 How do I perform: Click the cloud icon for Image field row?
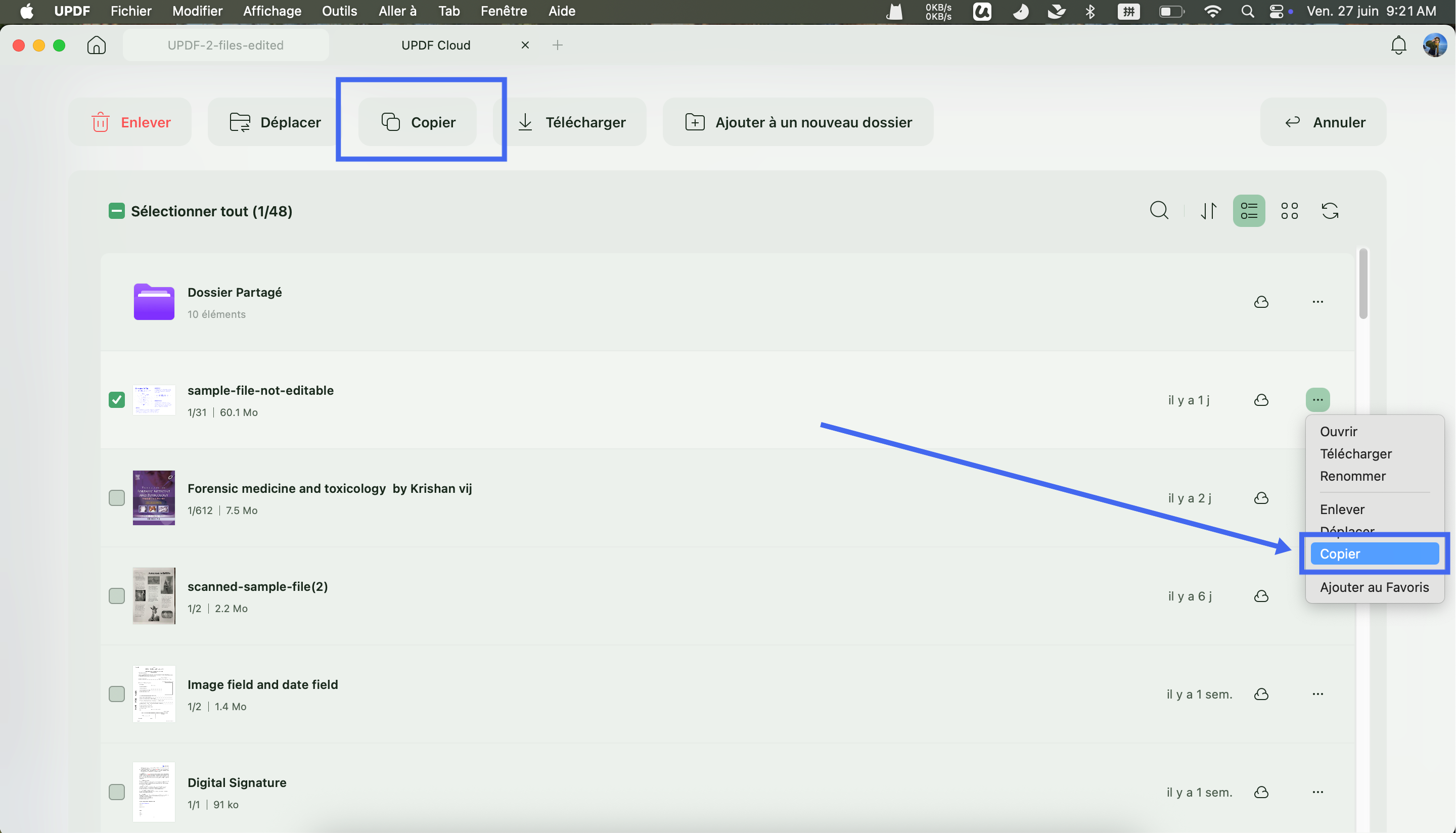tap(1261, 694)
